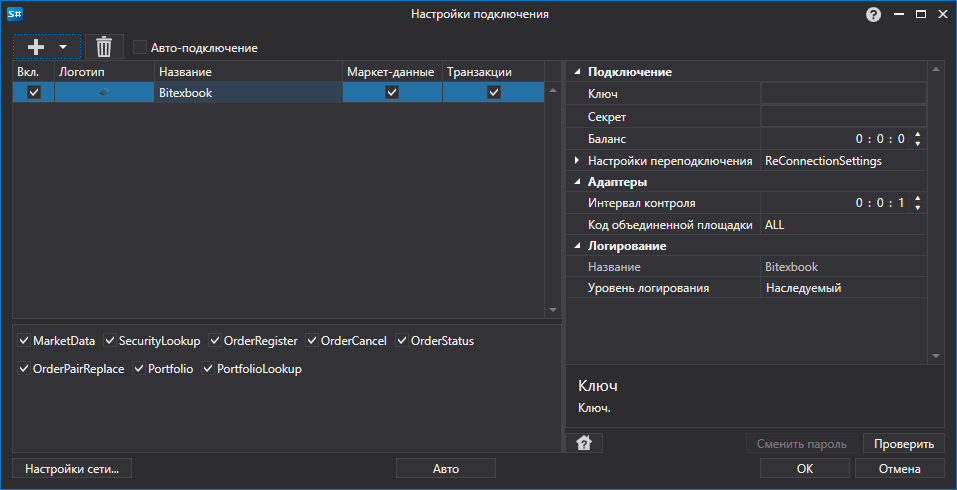Click the house help icon below properties
Image resolution: width=957 pixels, height=490 pixels.
(584, 443)
